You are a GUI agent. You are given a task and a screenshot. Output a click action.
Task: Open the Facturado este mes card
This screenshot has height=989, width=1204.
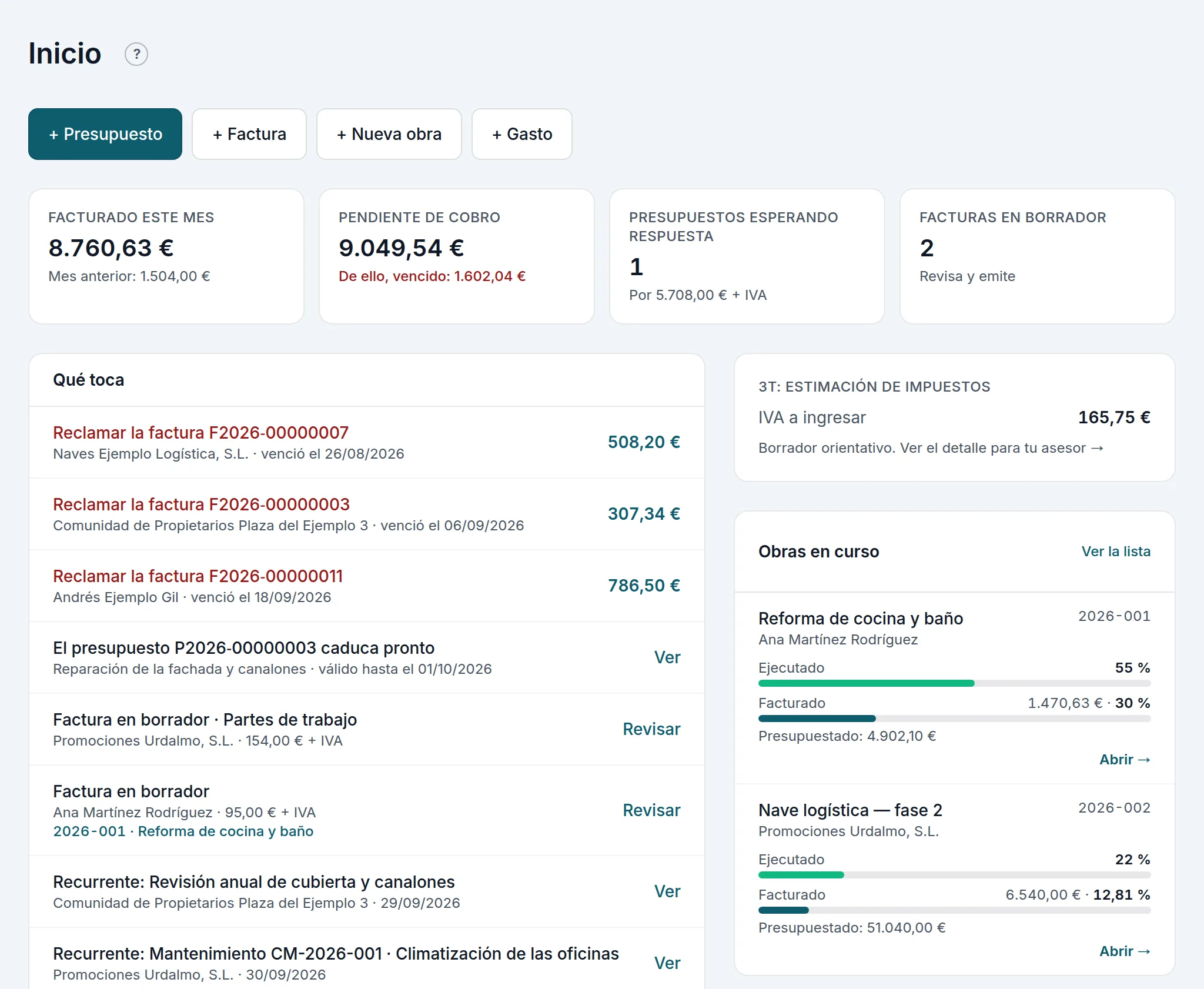pos(166,256)
